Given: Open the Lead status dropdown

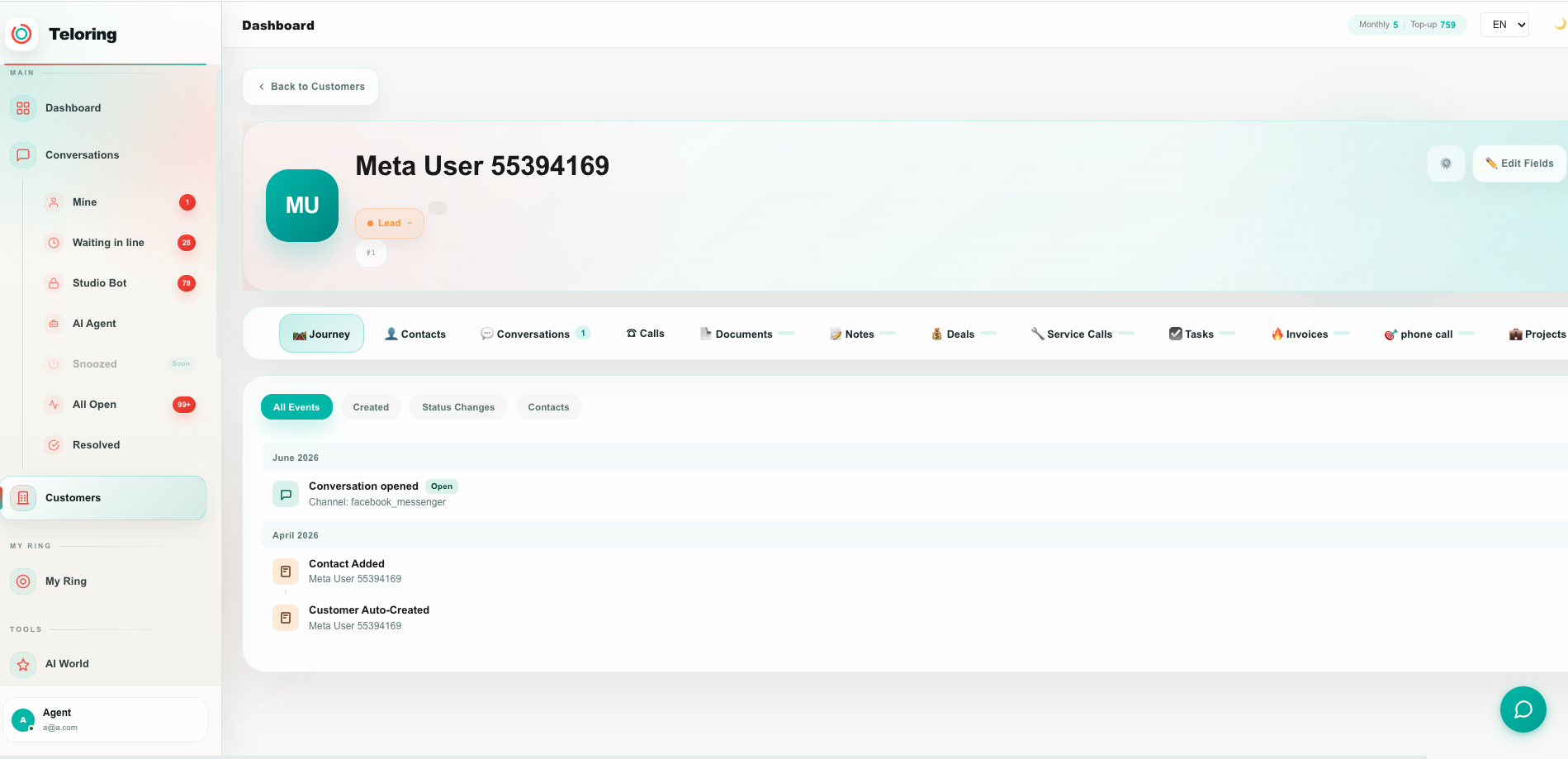Looking at the screenshot, I should click(x=390, y=223).
